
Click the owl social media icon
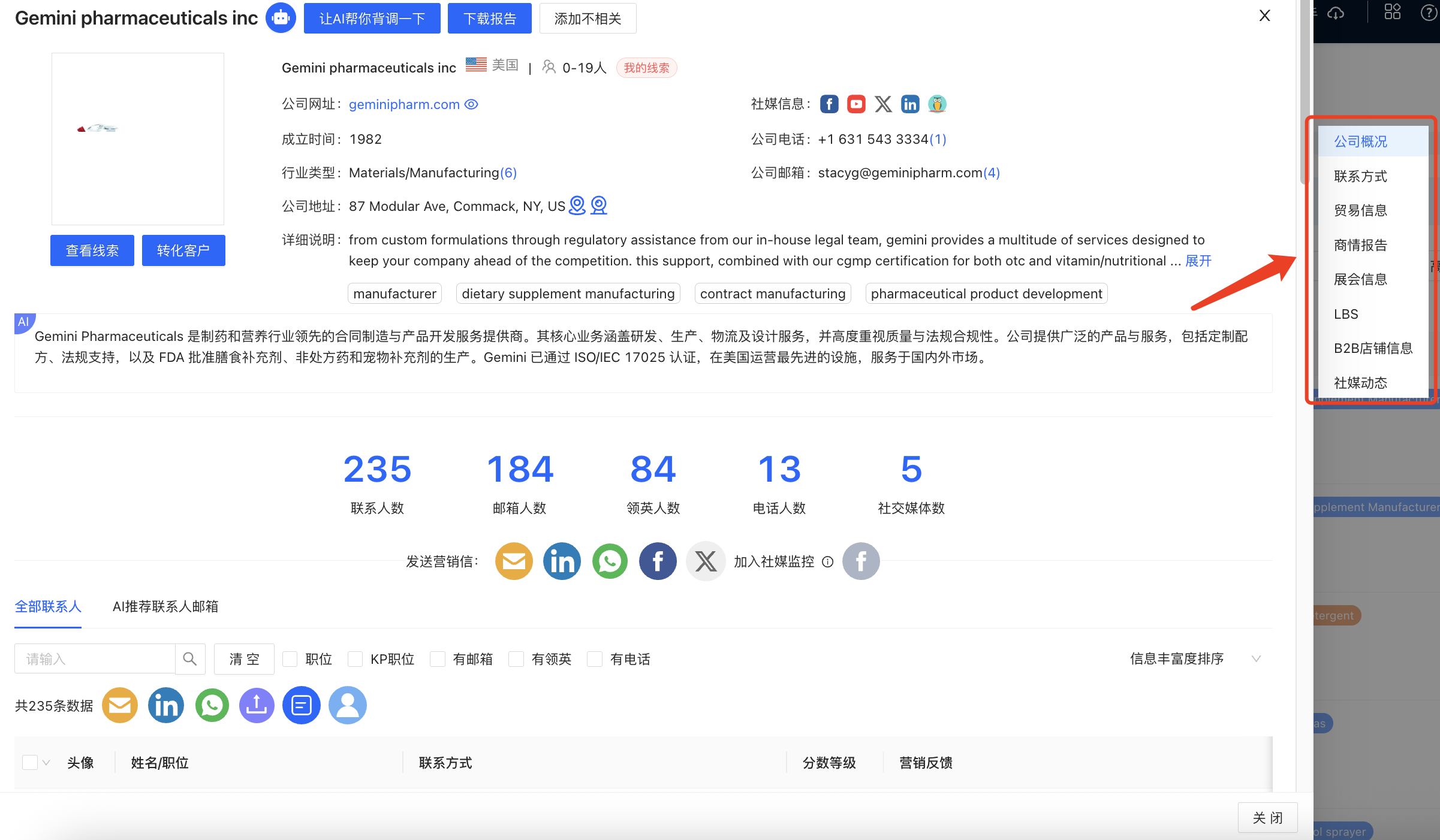(937, 104)
